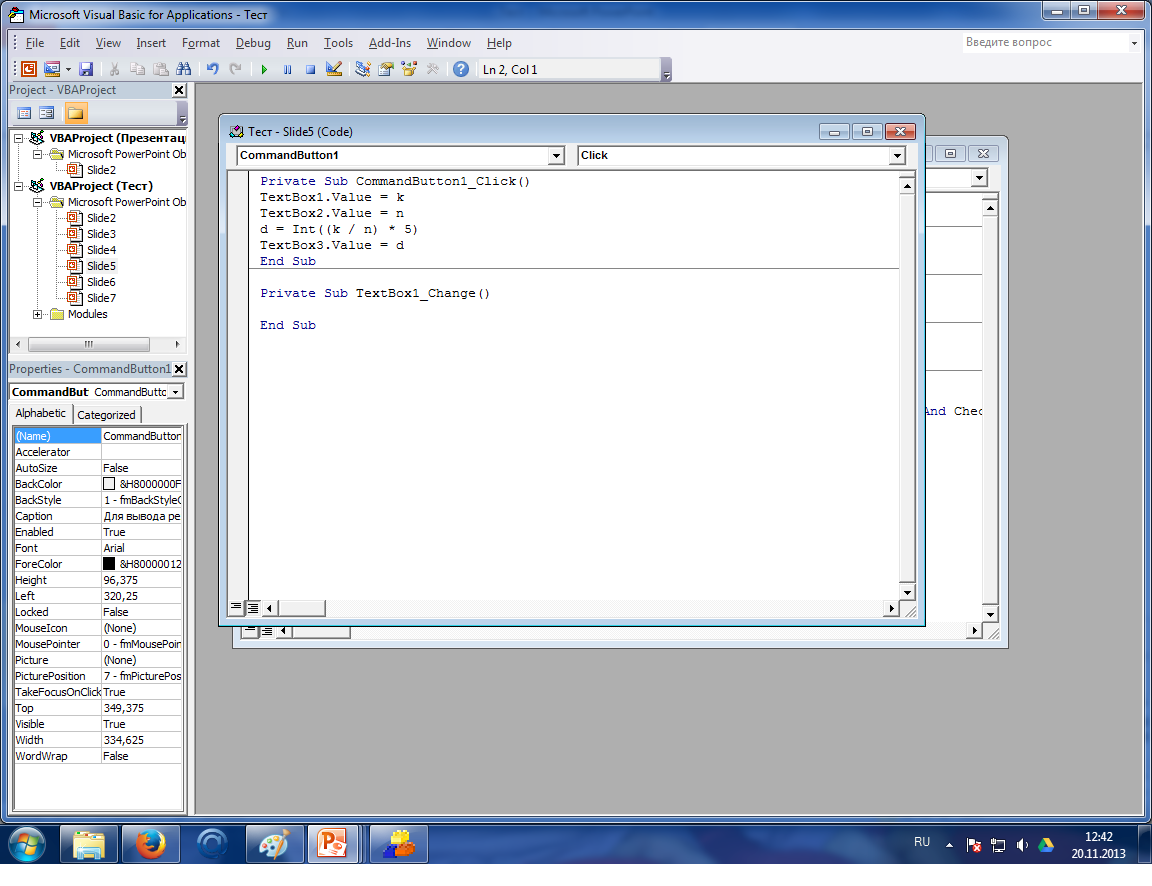Screen dimensions: 1152x886
Task: Click the Break pause icon
Action: coord(287,69)
